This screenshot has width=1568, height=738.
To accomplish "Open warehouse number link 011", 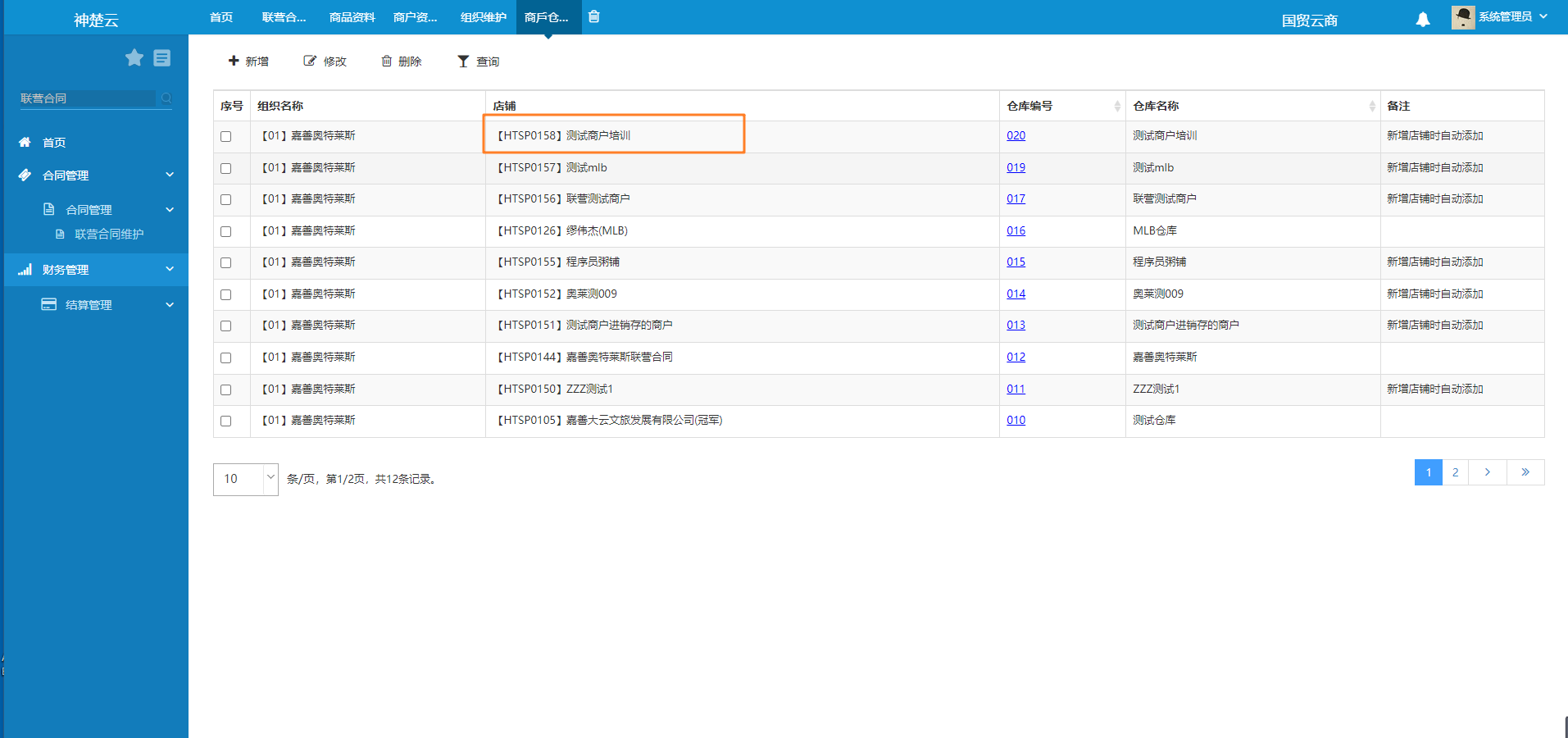I will pos(1016,389).
